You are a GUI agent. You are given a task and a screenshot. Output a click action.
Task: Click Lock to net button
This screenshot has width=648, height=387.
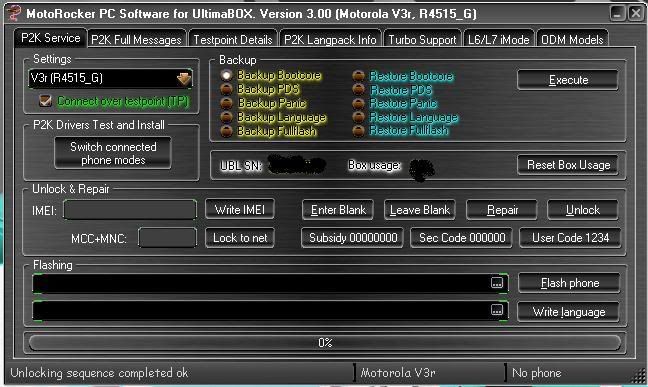(240, 238)
